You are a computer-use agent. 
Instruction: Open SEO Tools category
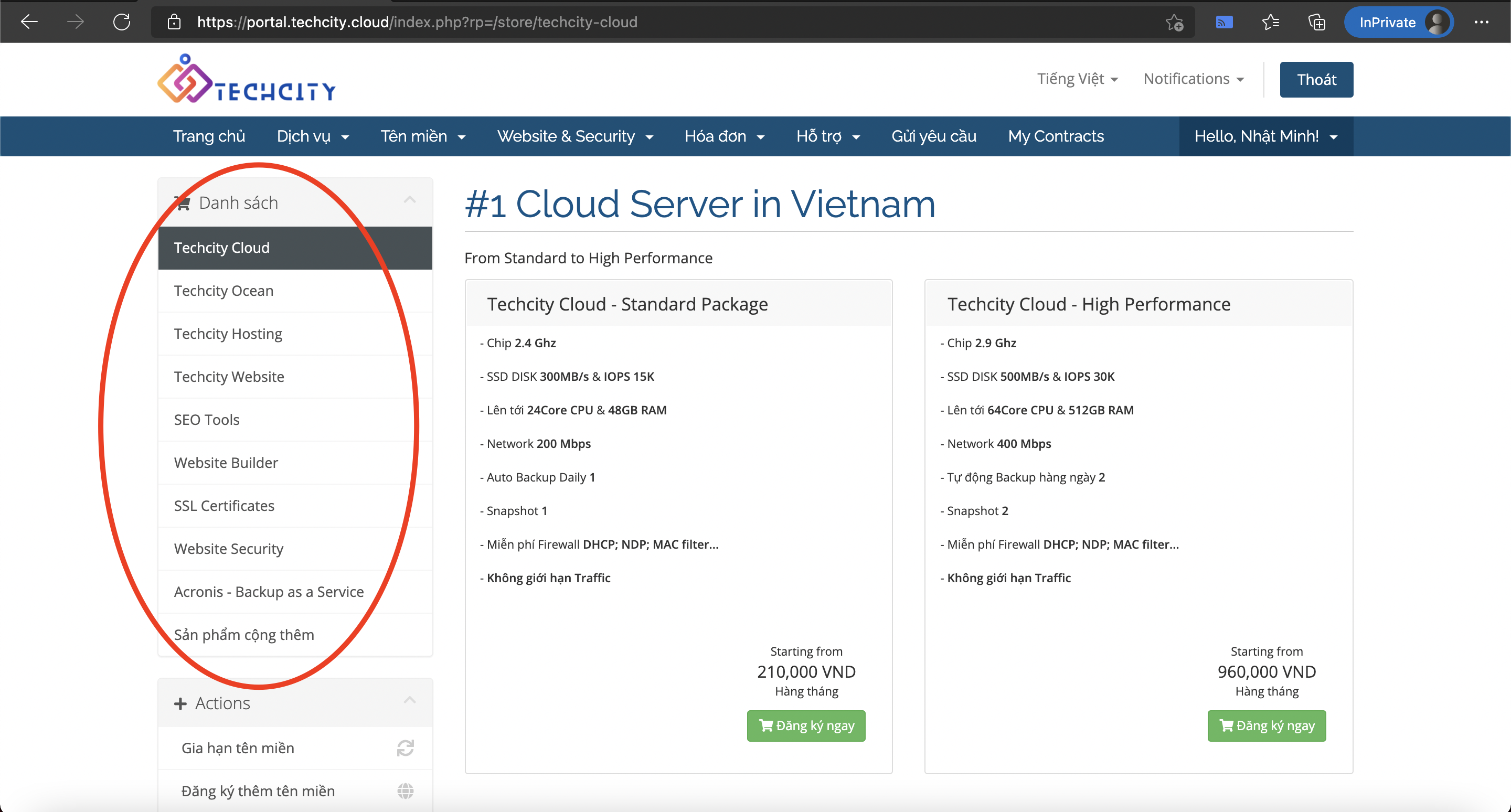click(x=295, y=420)
